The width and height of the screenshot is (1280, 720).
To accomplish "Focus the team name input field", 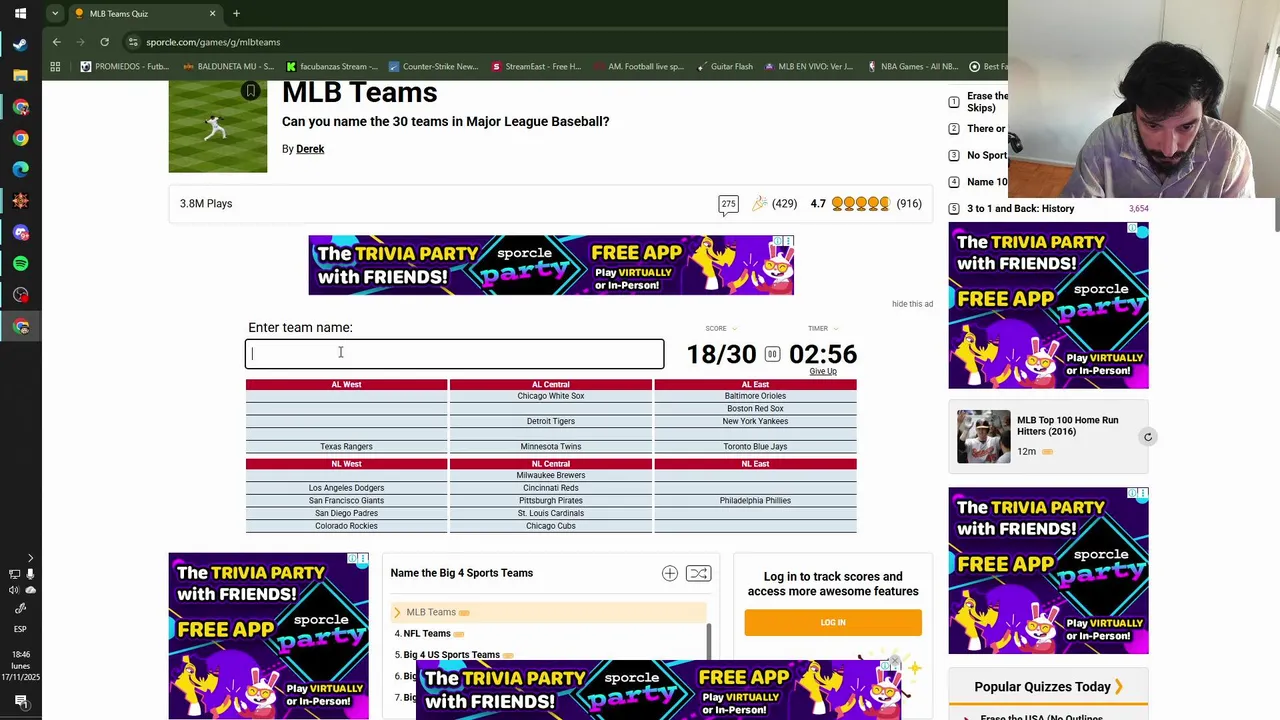I will pyautogui.click(x=455, y=354).
